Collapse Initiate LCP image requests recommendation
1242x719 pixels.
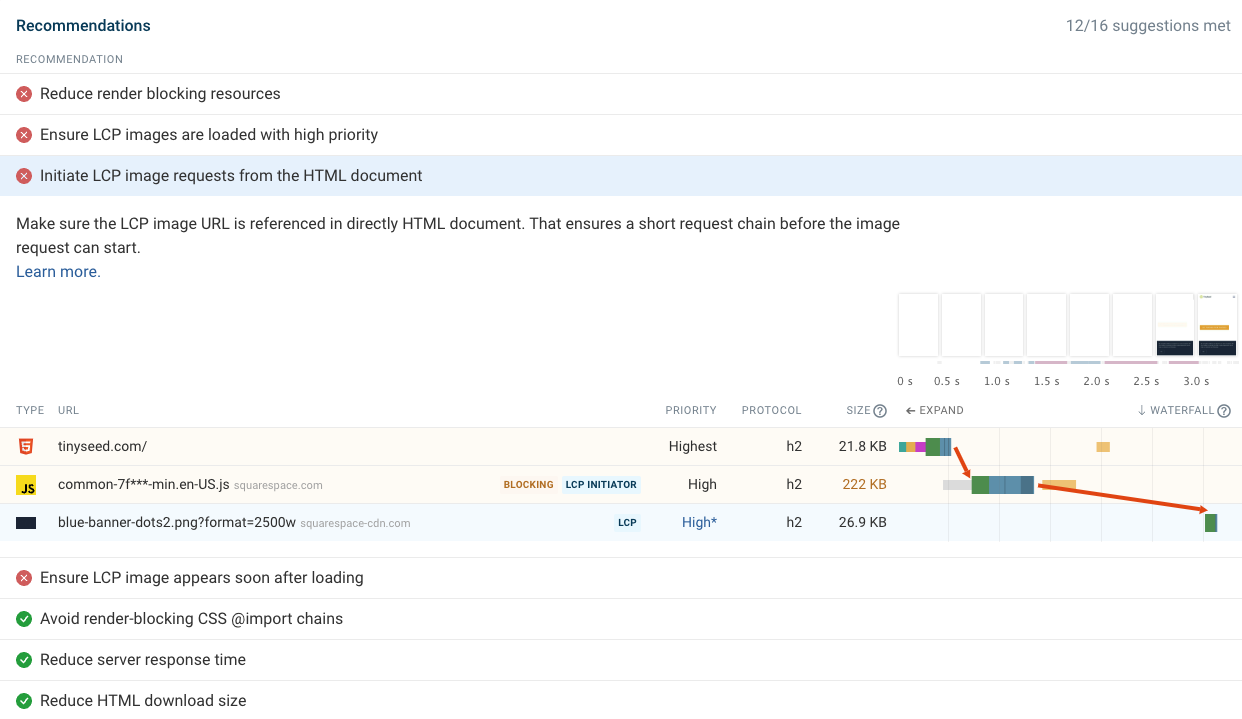pyautogui.click(x=231, y=176)
